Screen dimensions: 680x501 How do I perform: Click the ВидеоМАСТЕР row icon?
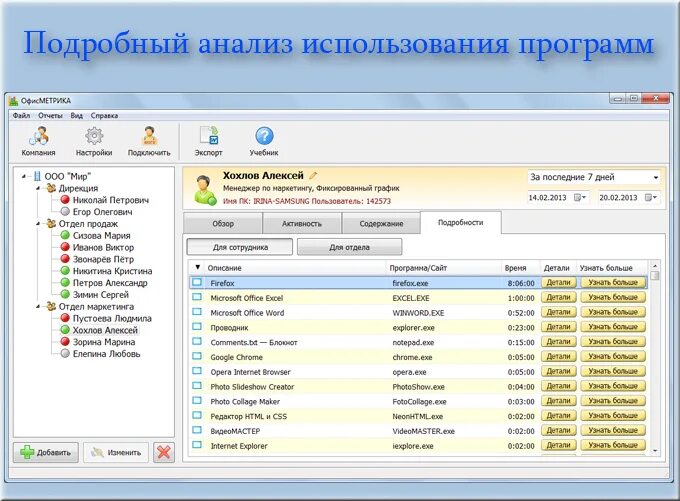point(197,430)
